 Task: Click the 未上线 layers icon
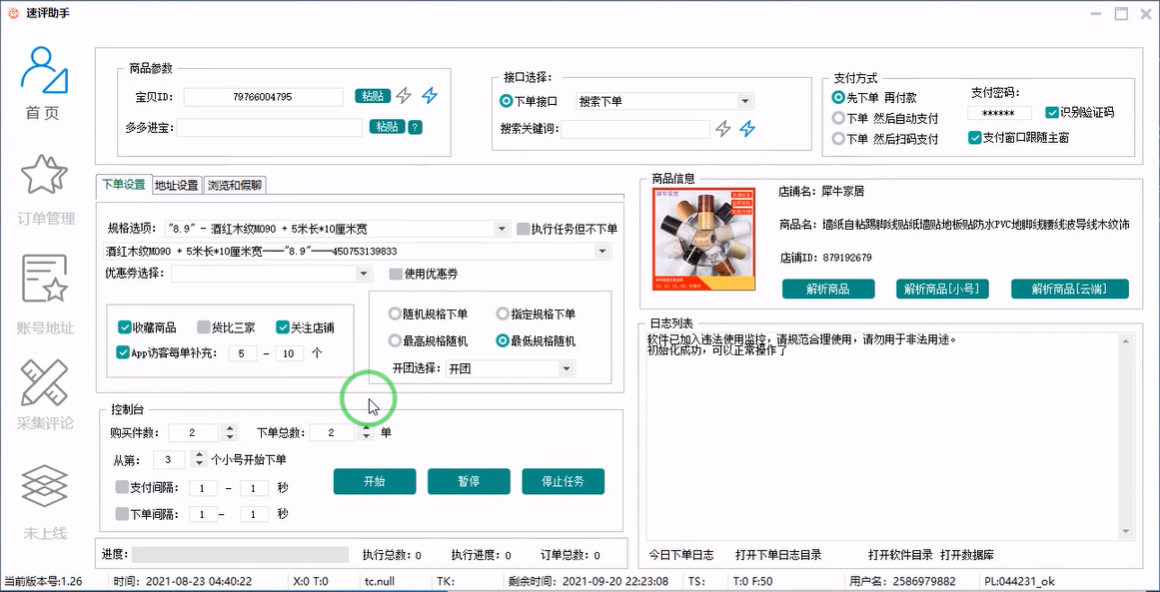[44, 485]
